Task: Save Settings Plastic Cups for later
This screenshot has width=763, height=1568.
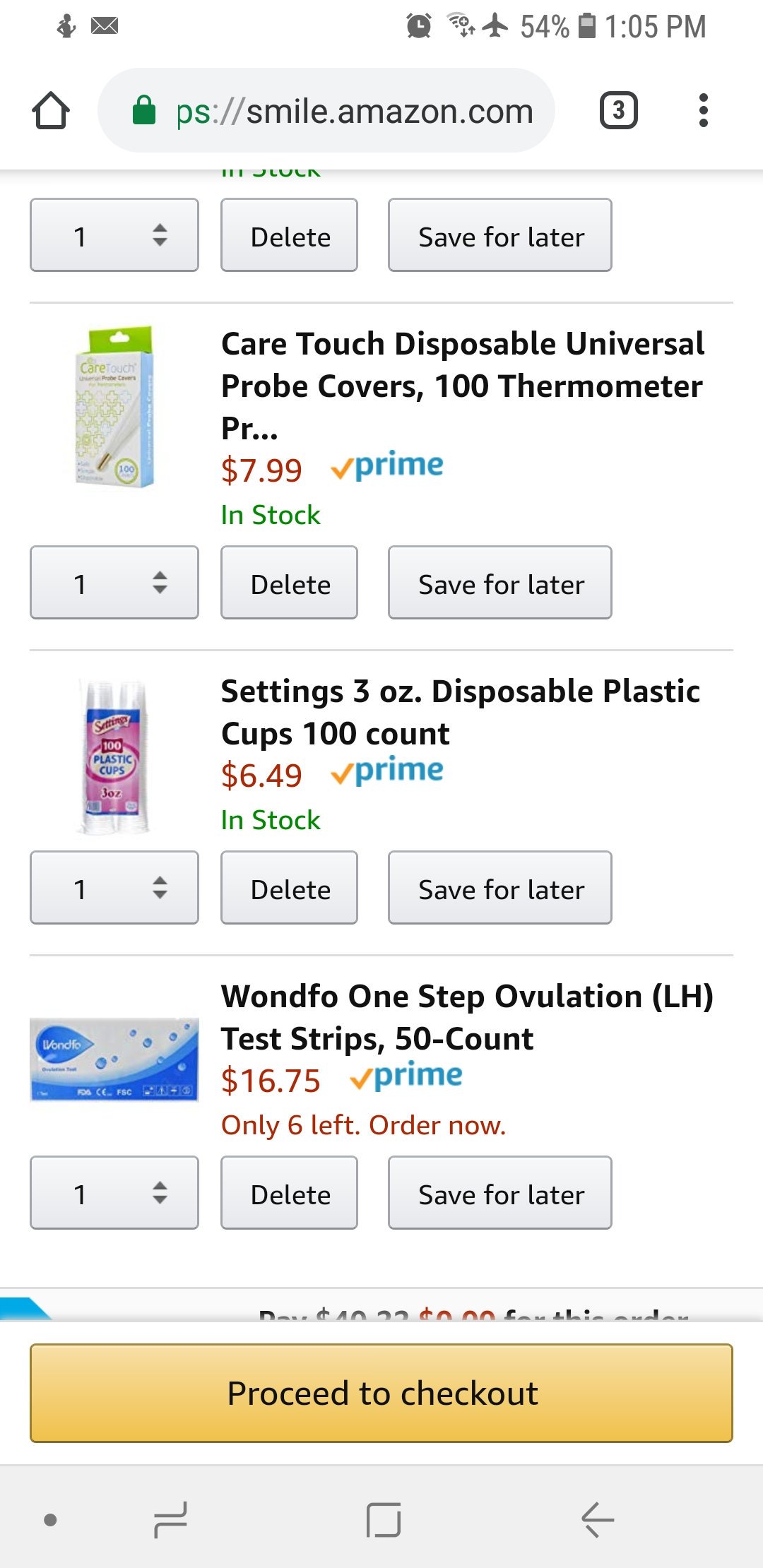Action: click(x=500, y=888)
